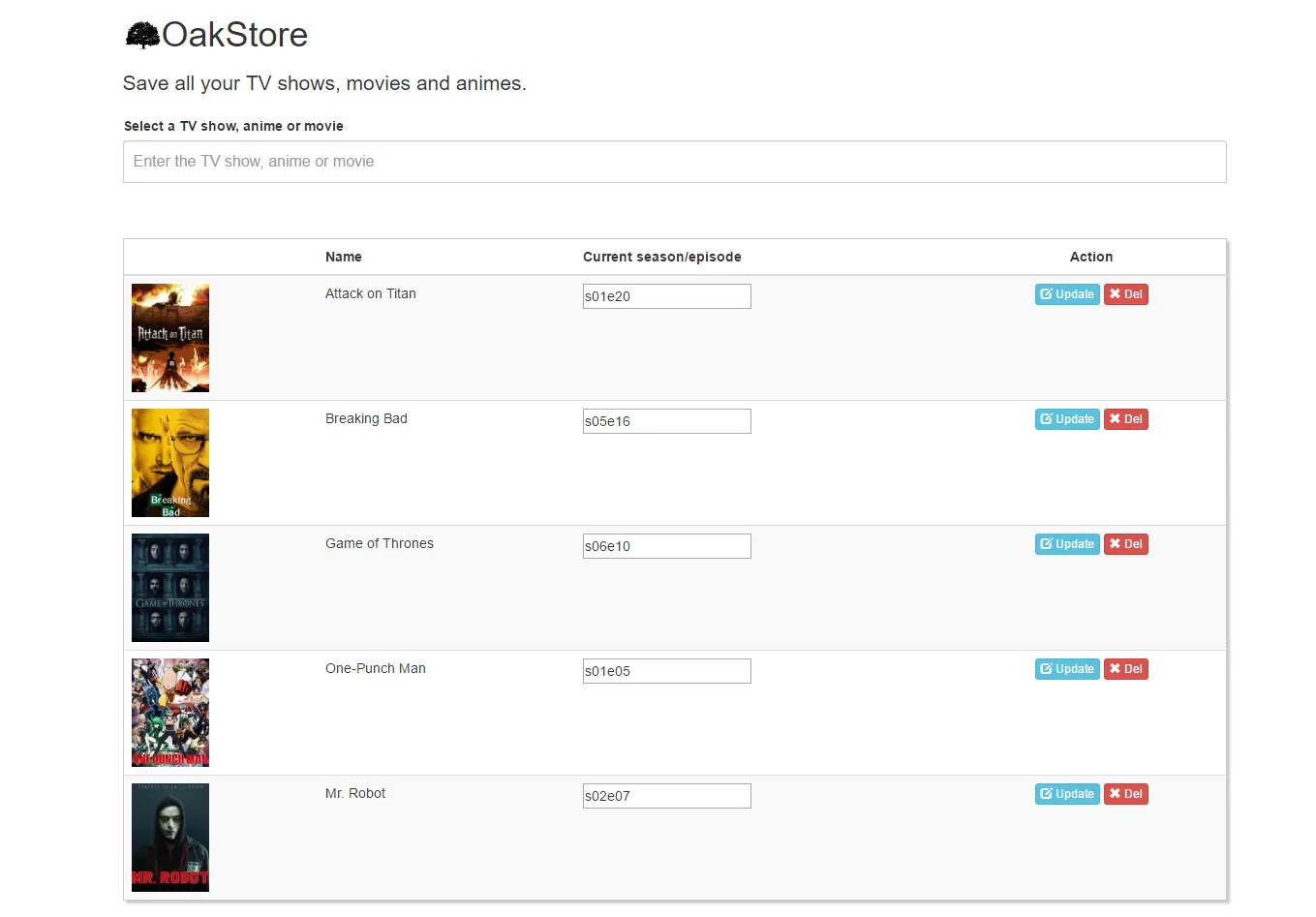Click the Breaking Bad poster thumbnail
This screenshot has height=917, width=1316.
(x=170, y=463)
